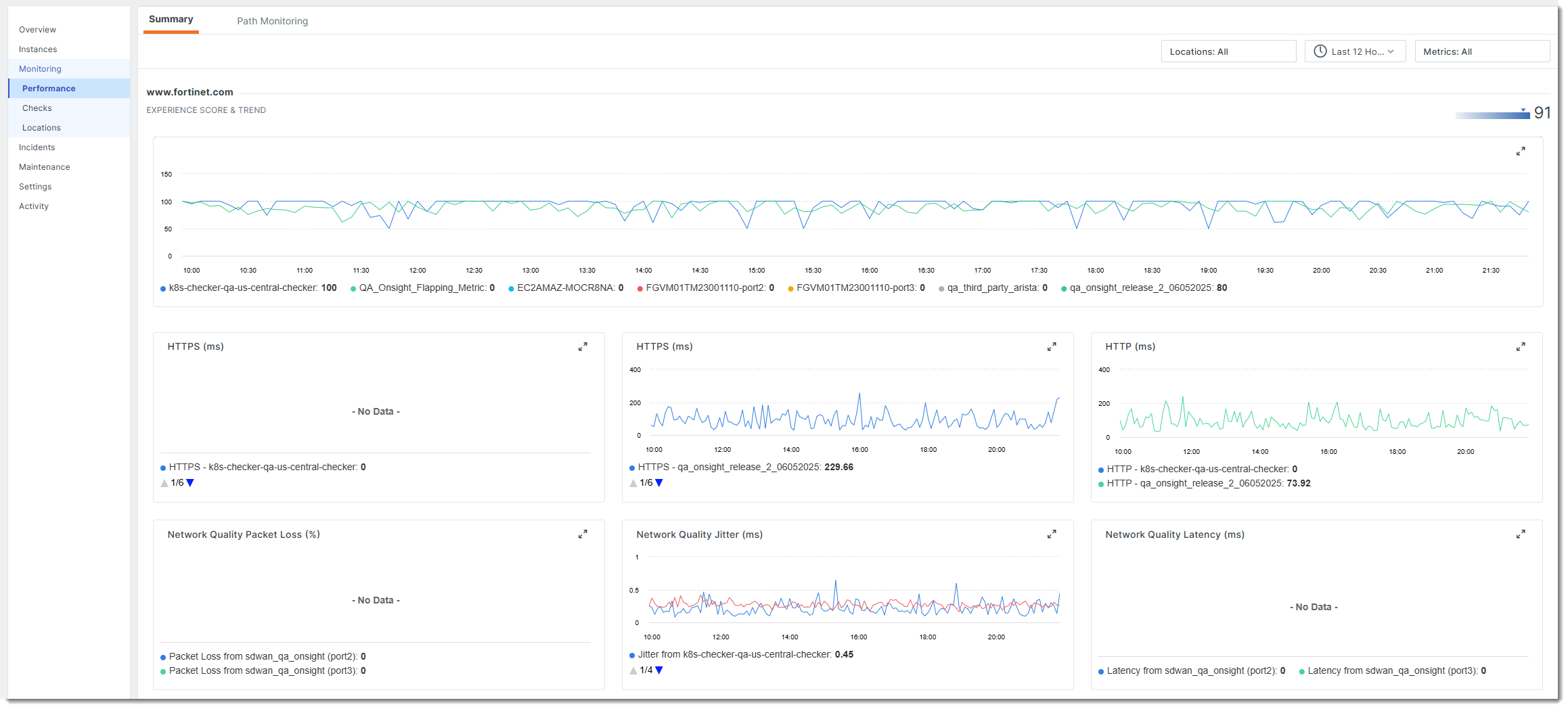This screenshot has height=709, width=1568.
Task: Expand the Experience Score trend chart
Action: point(1520,152)
